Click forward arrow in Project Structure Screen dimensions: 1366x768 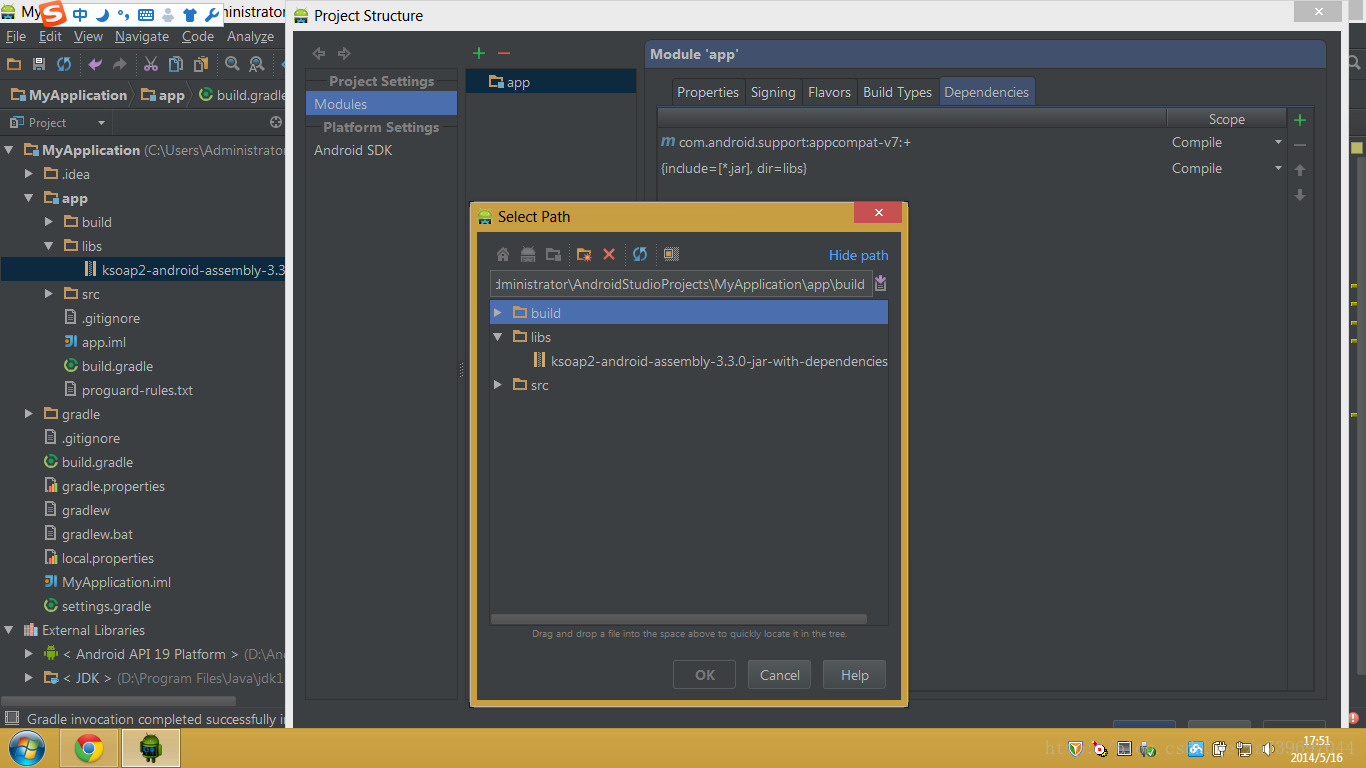(x=344, y=53)
